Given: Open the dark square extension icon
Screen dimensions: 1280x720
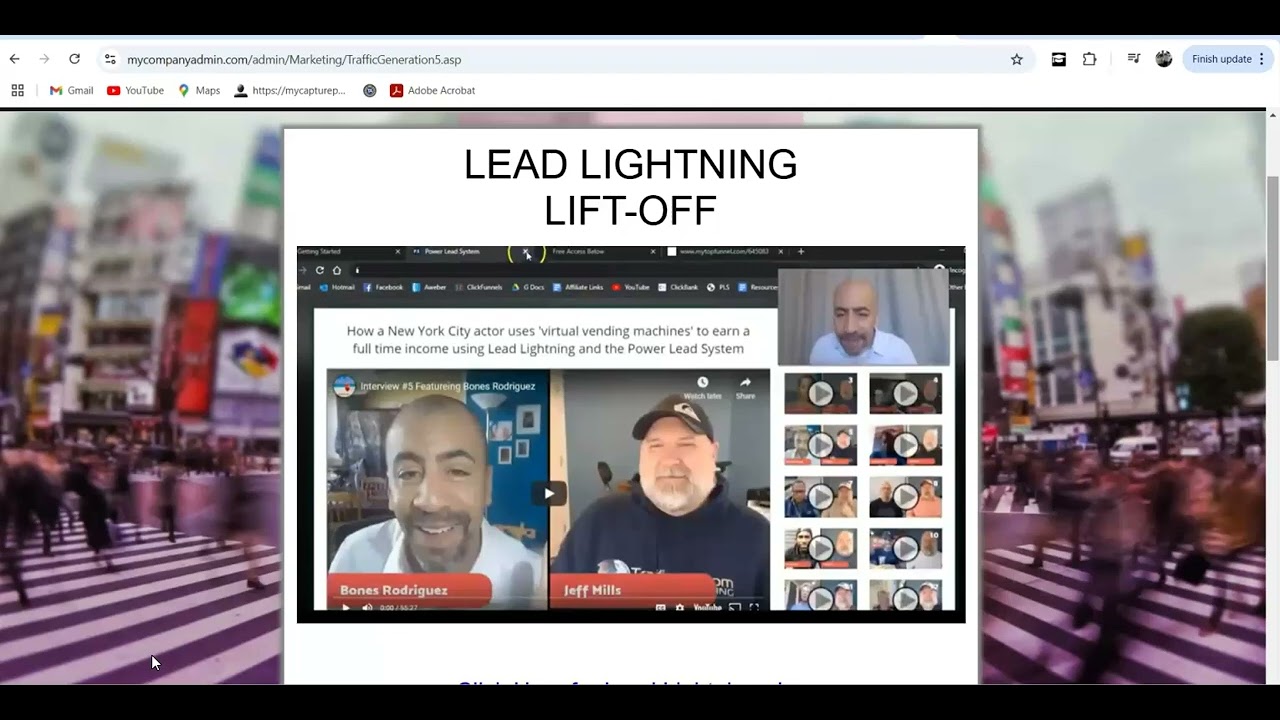Looking at the screenshot, I should click(1059, 59).
